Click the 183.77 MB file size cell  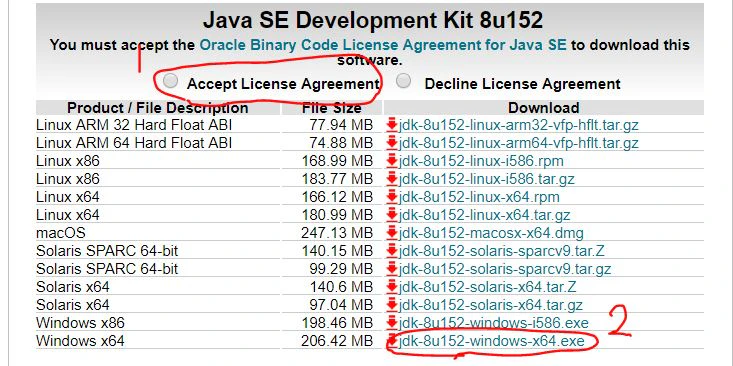338,179
